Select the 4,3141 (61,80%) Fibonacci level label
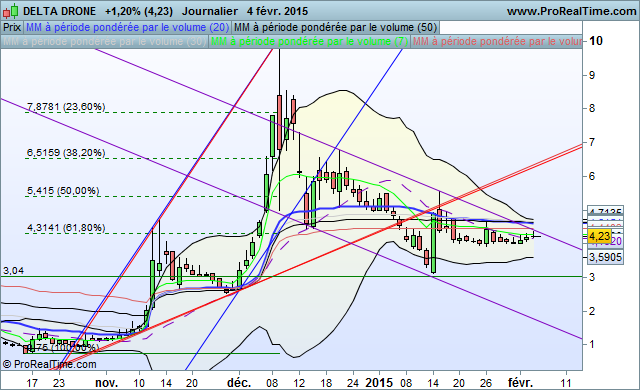The height and width of the screenshot is (390, 640). pyautogui.click(x=66, y=228)
